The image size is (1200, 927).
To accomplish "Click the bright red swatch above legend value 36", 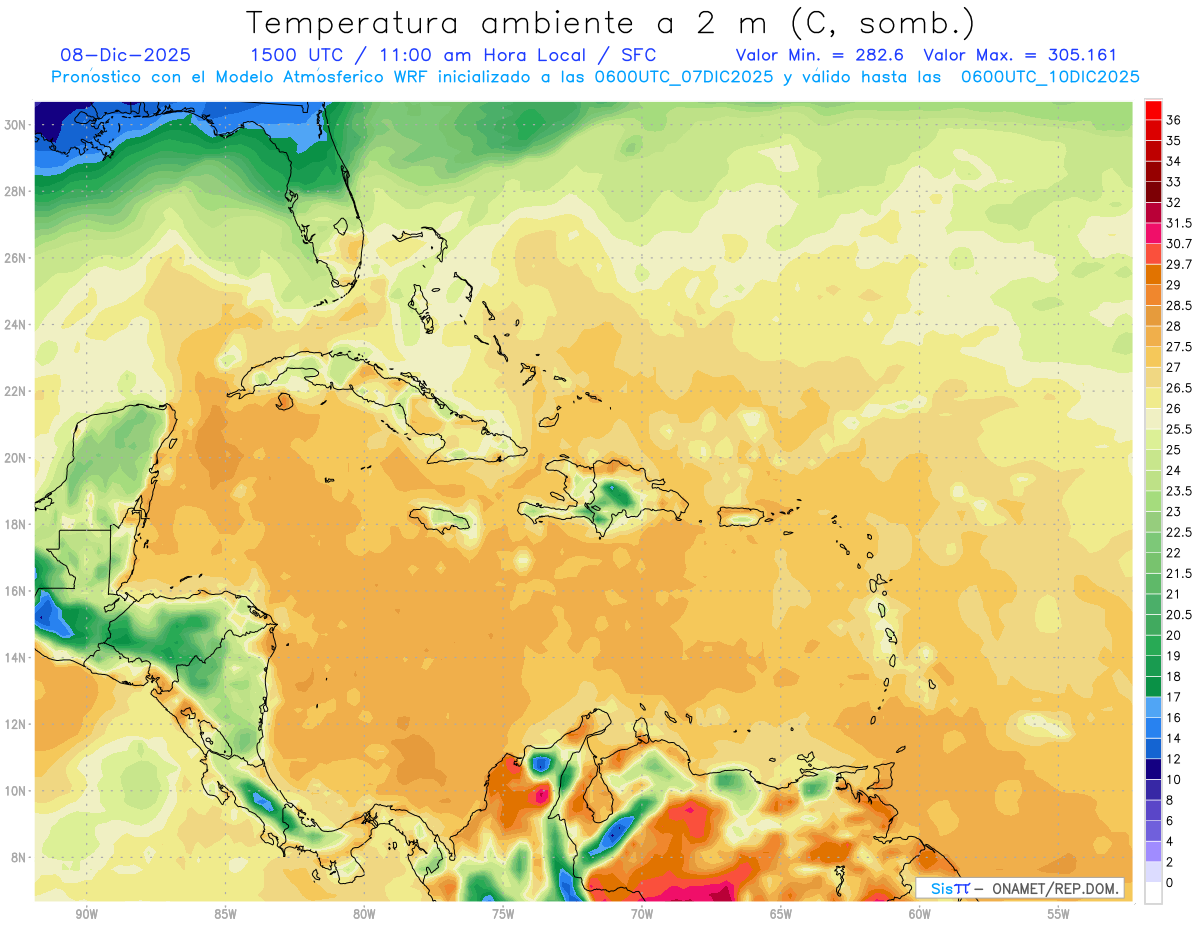I will point(1153,109).
